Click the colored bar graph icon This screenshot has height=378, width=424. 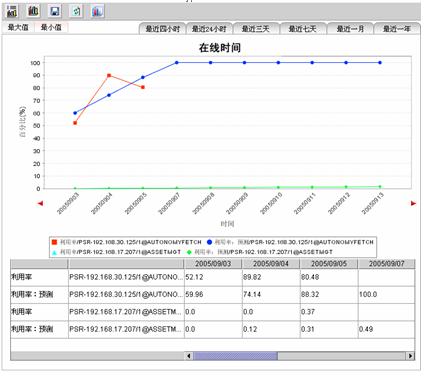(x=97, y=11)
